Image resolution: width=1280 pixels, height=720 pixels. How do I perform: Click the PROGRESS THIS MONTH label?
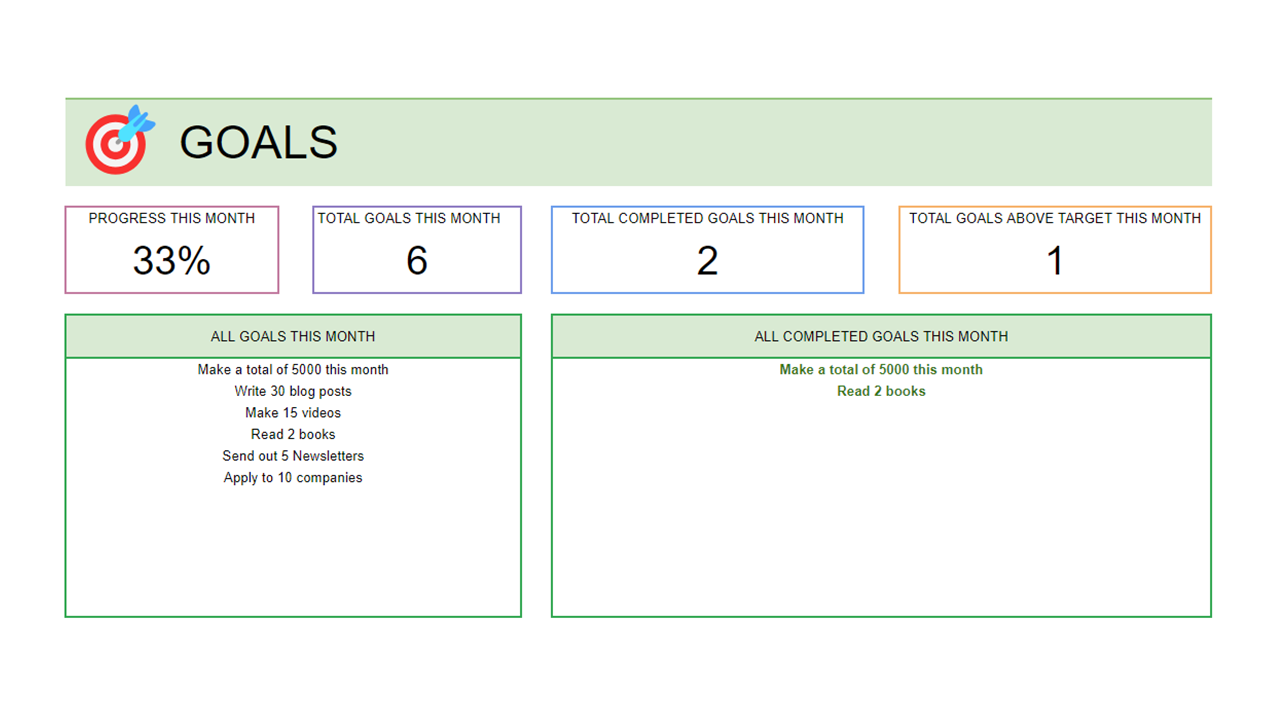pyautogui.click(x=172, y=218)
